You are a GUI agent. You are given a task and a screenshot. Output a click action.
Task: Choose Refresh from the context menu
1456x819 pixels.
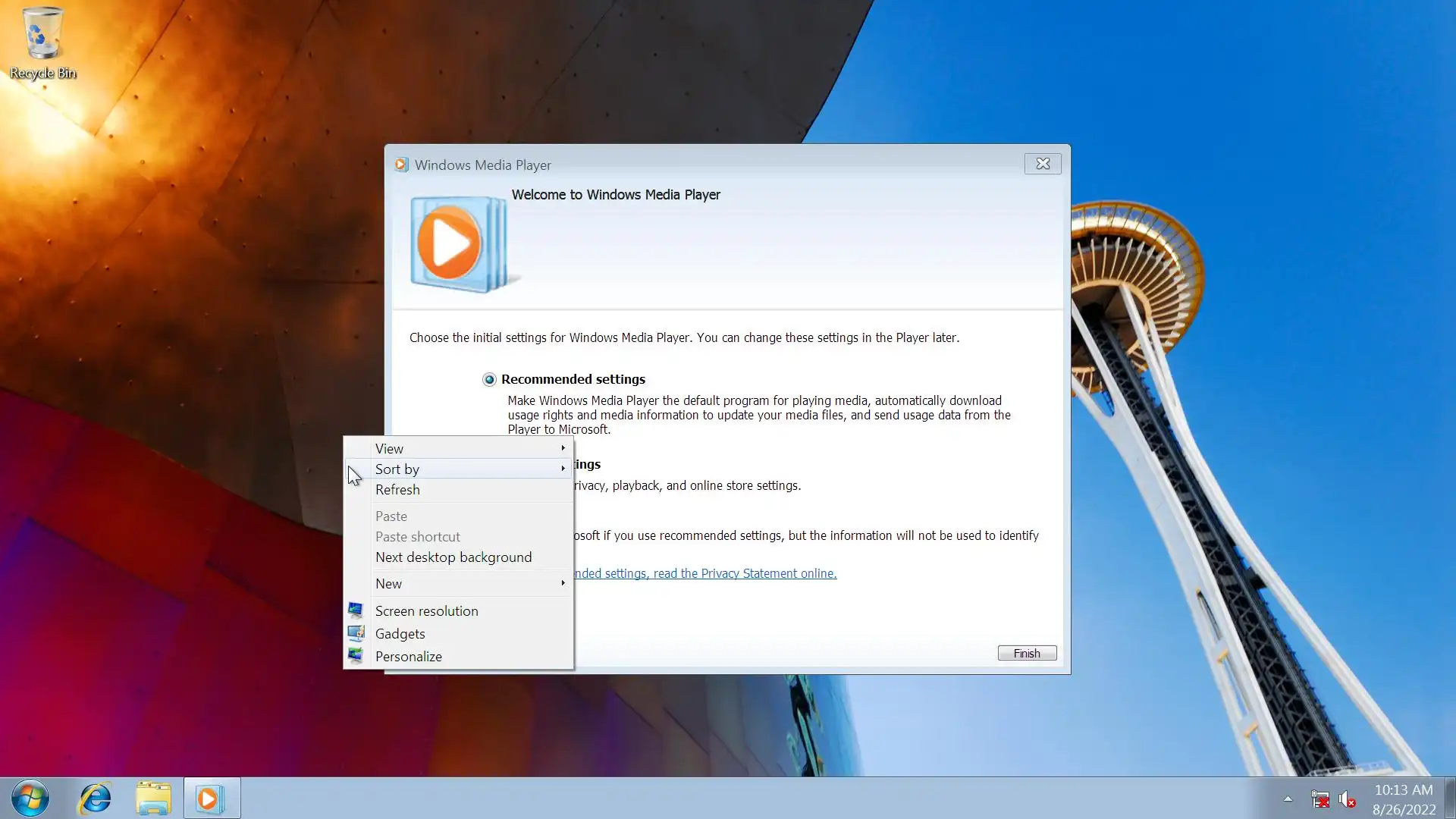(397, 490)
